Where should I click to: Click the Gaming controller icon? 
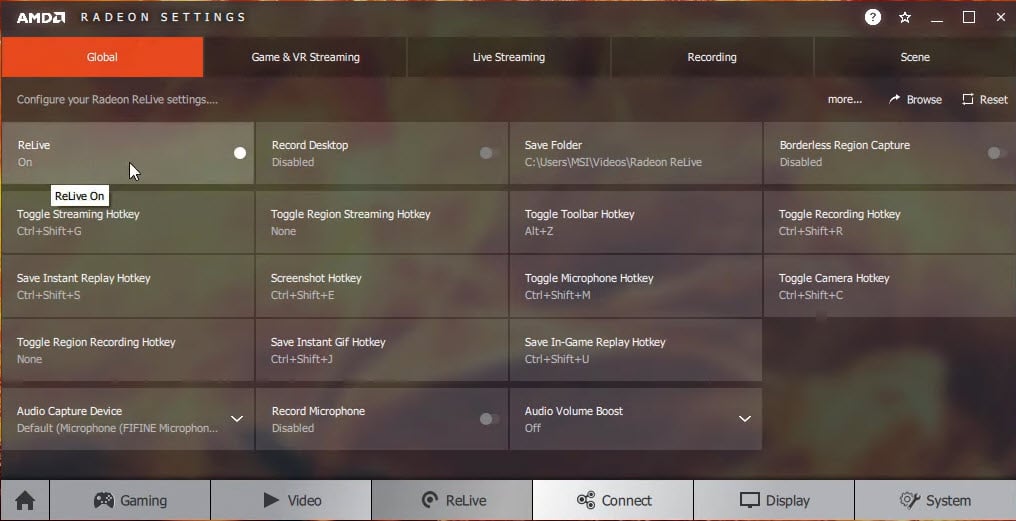click(x=104, y=500)
